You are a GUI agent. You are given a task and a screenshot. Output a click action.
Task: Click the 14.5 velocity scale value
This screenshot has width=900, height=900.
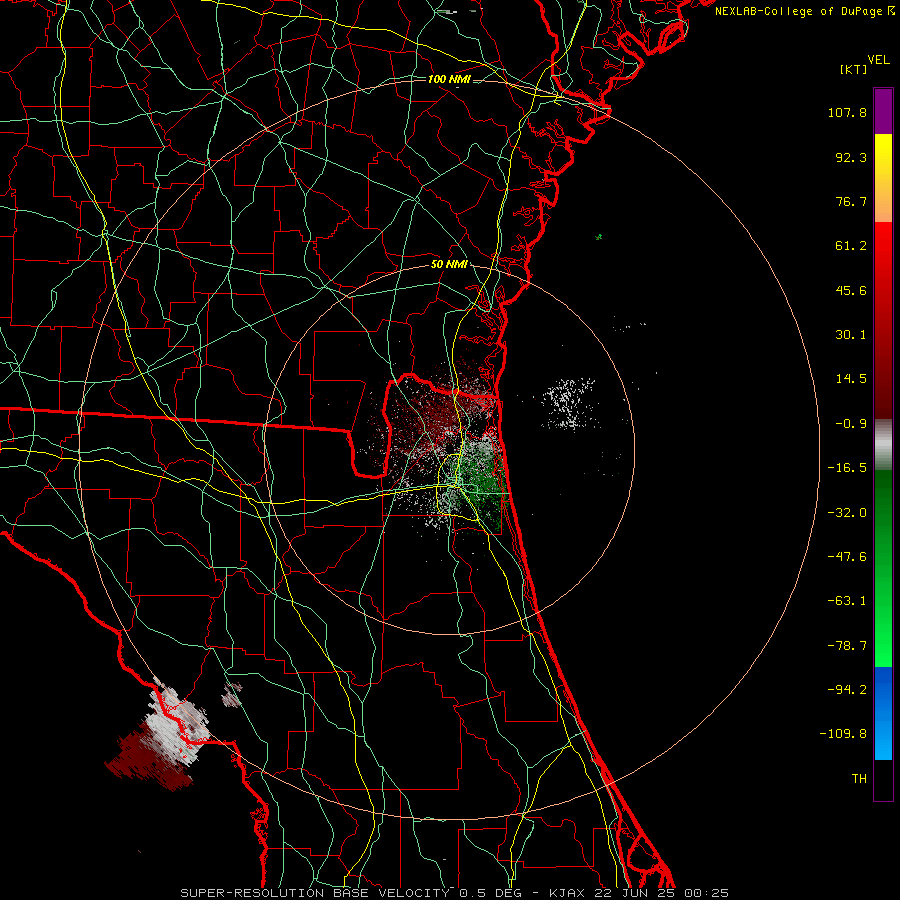pyautogui.click(x=851, y=379)
